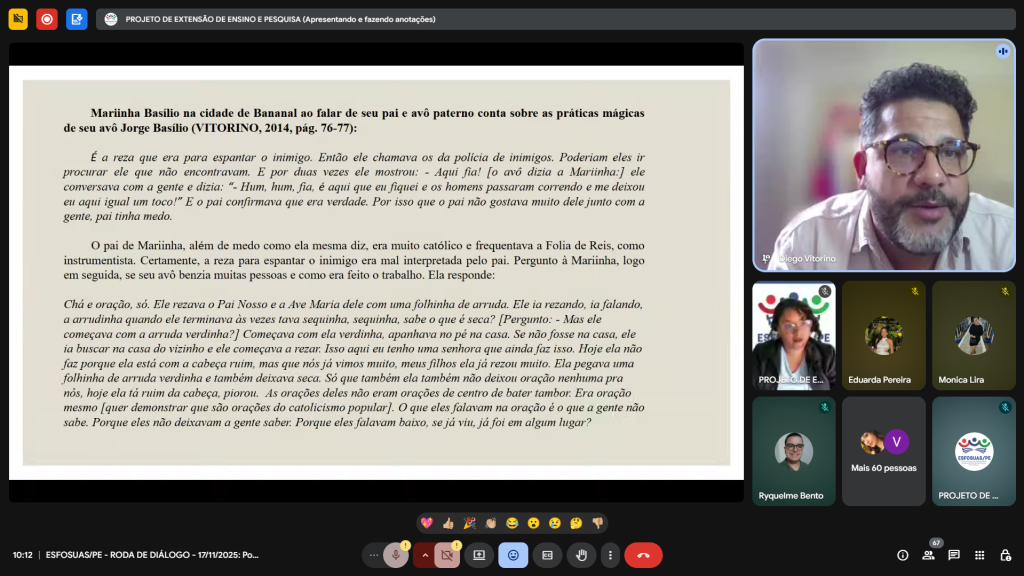Open the chat messages panel
The width and height of the screenshot is (1024, 576).
click(954, 555)
